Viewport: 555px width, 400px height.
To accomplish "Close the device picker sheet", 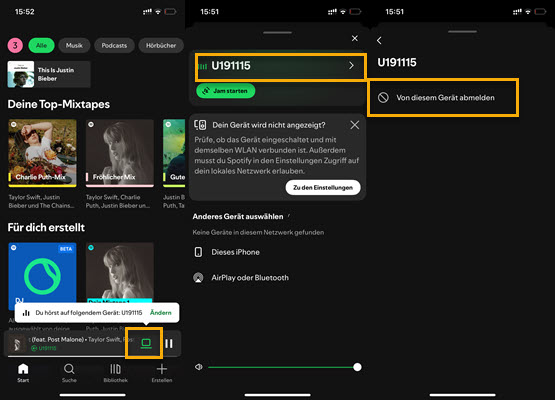I will (355, 38).
